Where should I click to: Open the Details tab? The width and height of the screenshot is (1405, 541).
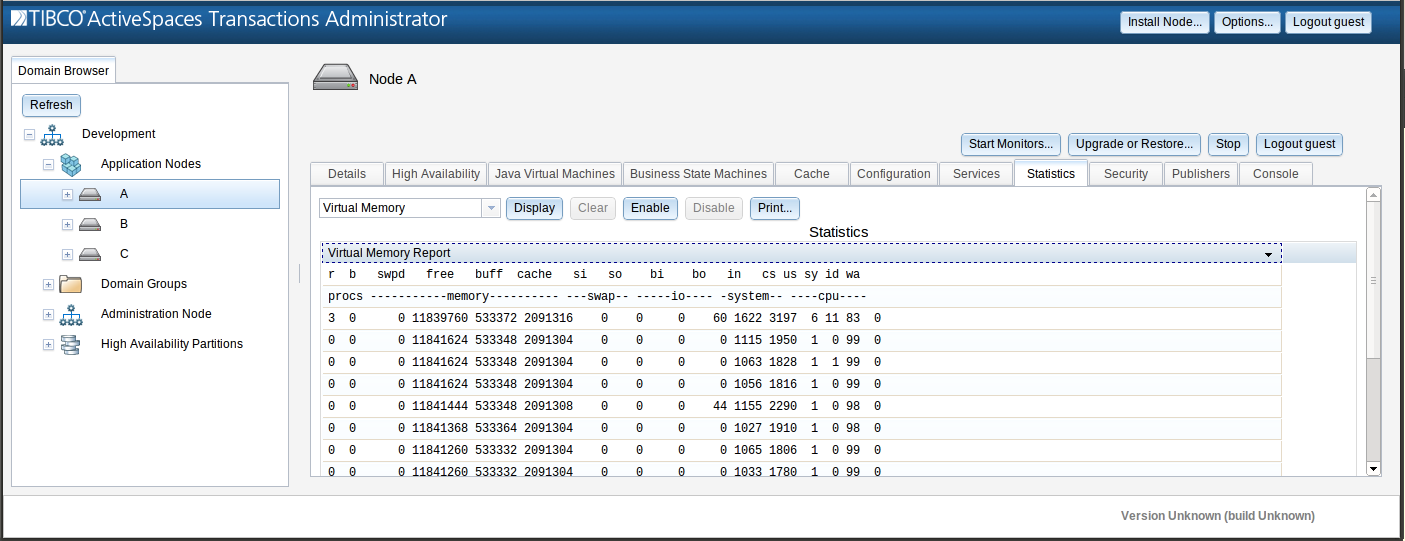pos(347,174)
